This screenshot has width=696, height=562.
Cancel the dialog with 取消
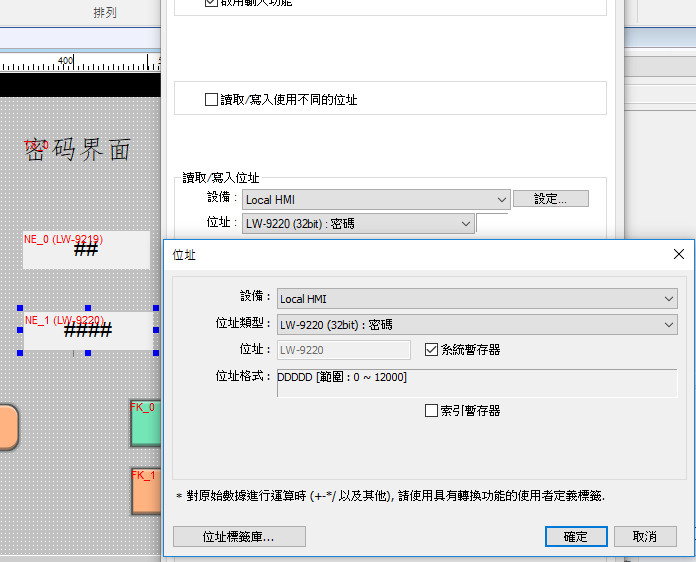[645, 537]
